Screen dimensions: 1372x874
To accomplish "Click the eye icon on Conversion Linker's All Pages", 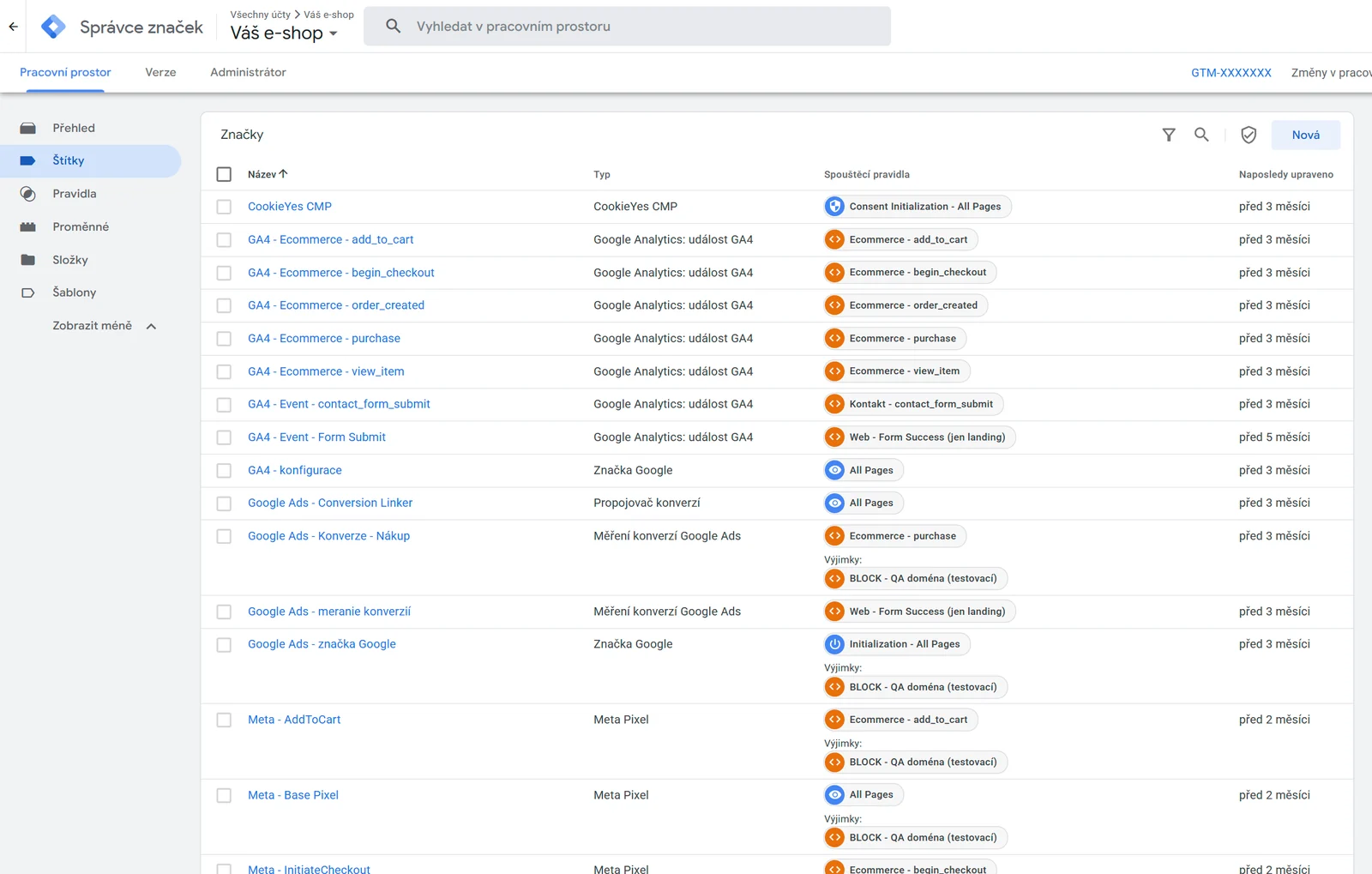I will pyautogui.click(x=834, y=503).
